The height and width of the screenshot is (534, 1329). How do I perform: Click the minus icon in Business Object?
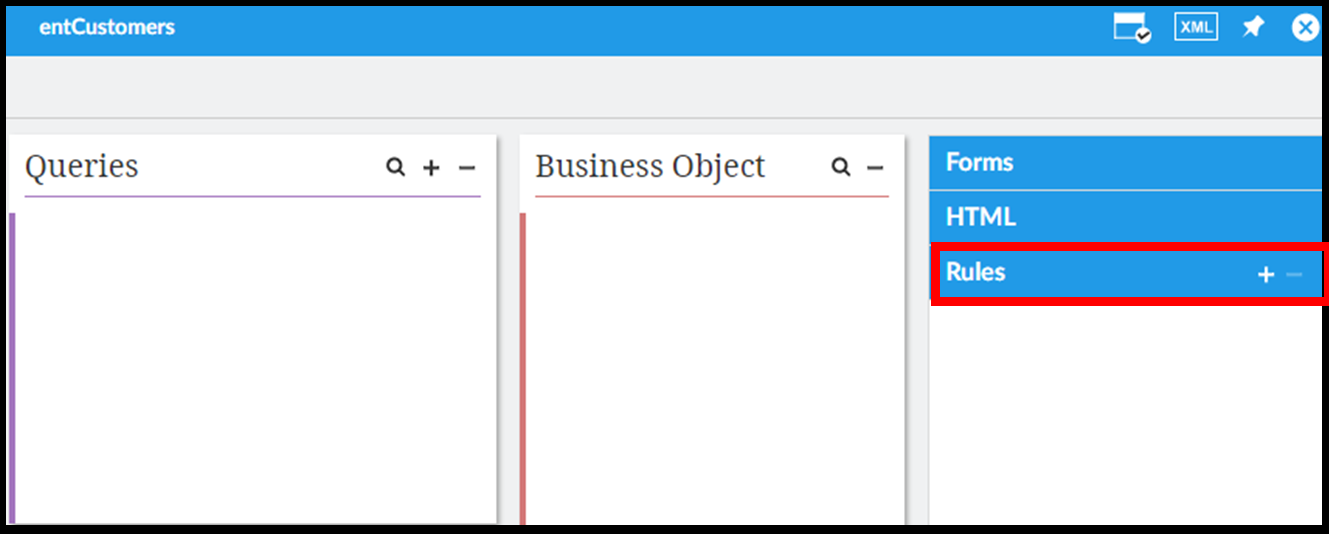[x=875, y=168]
